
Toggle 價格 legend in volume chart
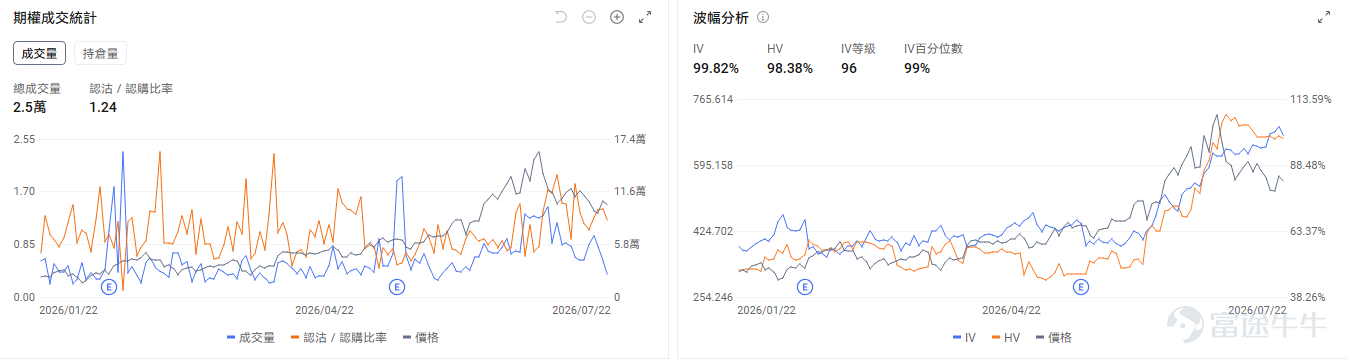point(421,338)
